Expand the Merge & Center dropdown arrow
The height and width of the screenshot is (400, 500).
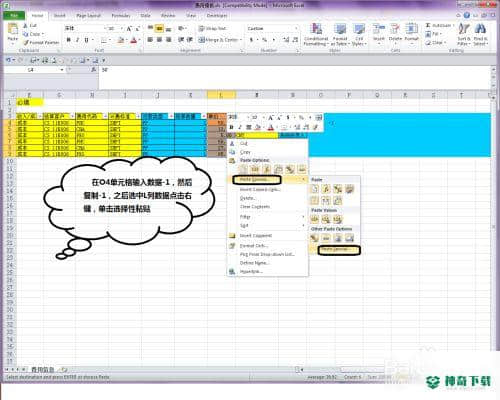241,40
